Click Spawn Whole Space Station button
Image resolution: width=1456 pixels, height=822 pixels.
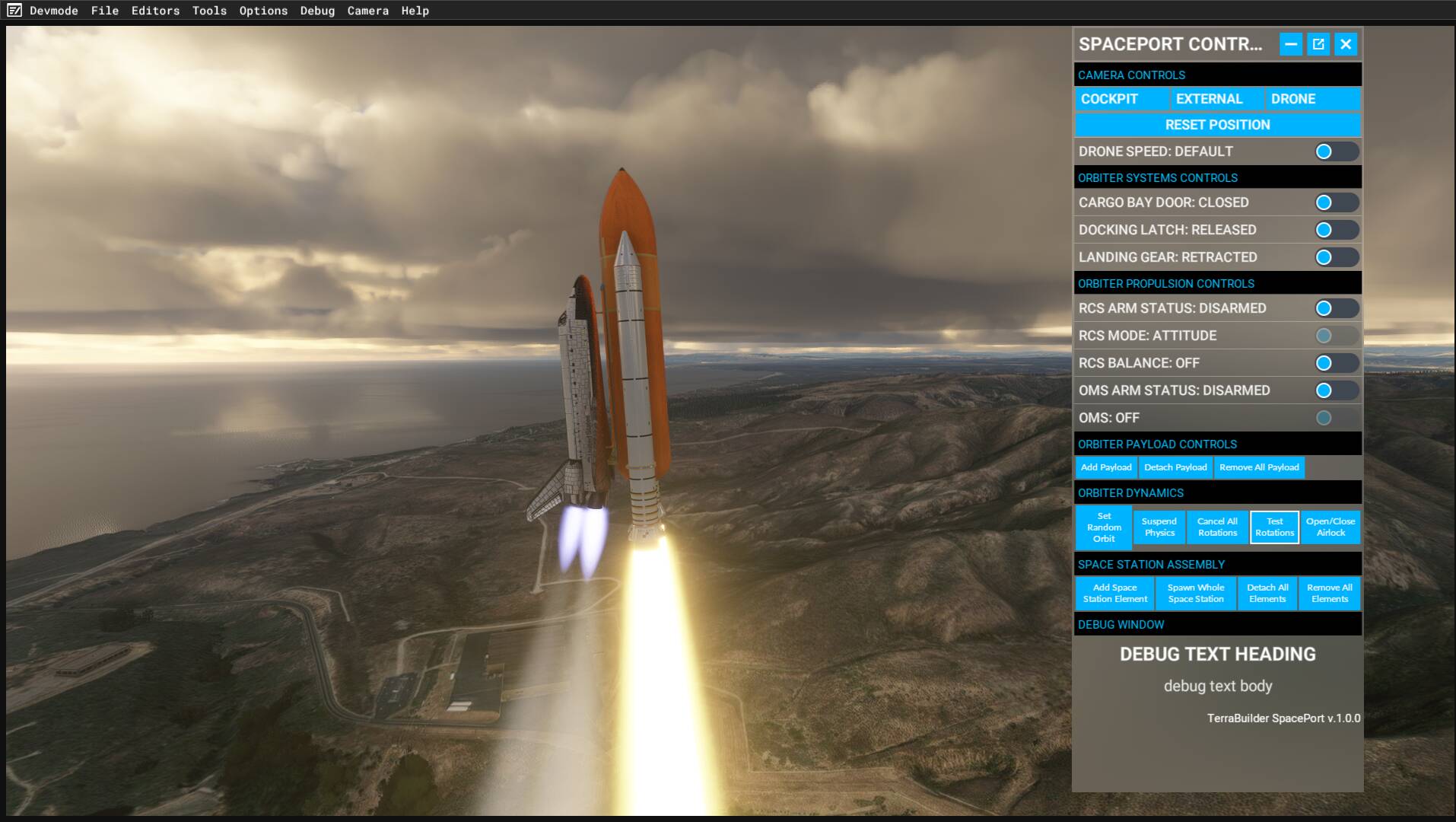(x=1196, y=594)
